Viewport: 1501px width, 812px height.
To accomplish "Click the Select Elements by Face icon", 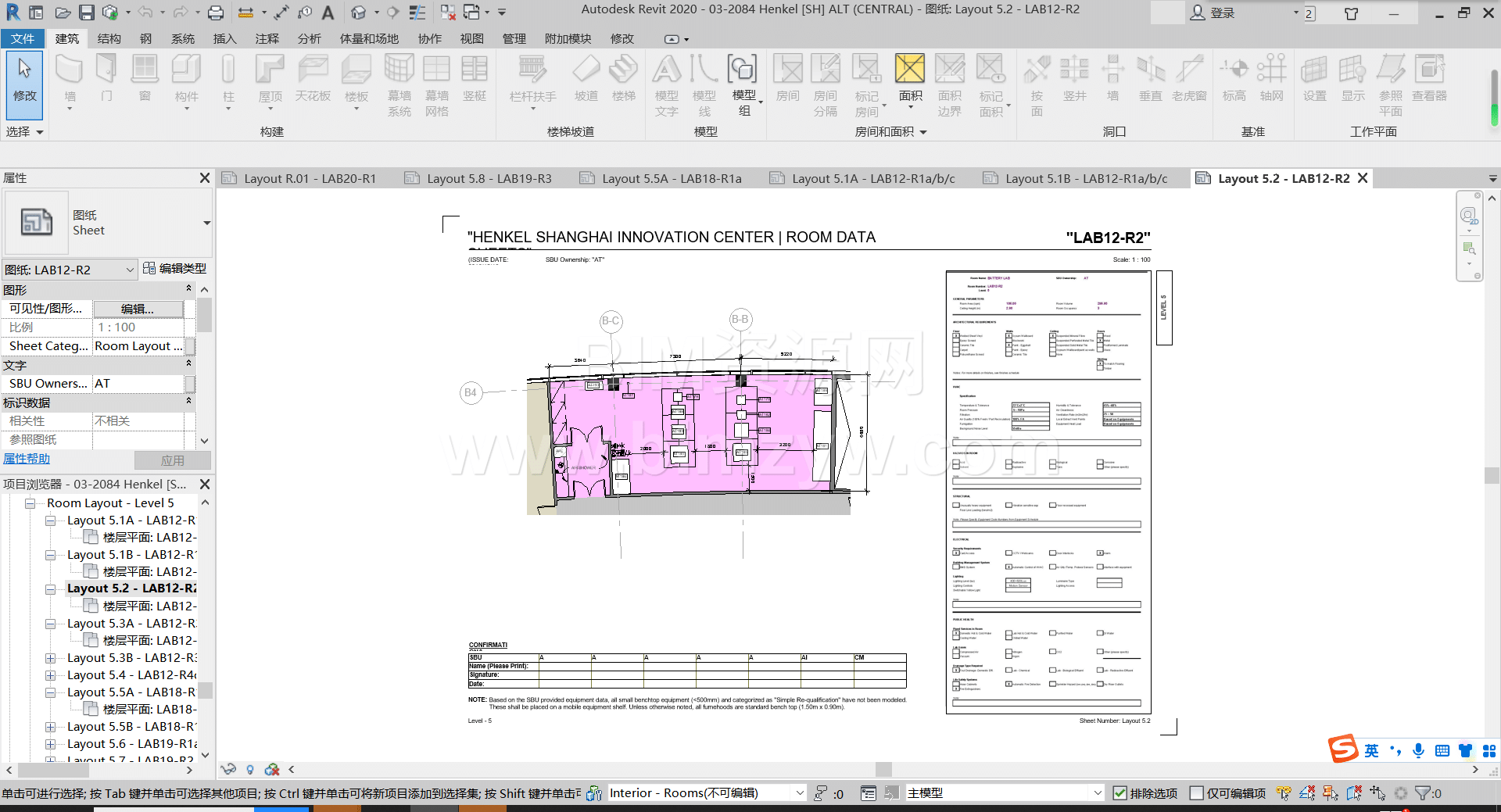I will pyautogui.click(x=1354, y=793).
